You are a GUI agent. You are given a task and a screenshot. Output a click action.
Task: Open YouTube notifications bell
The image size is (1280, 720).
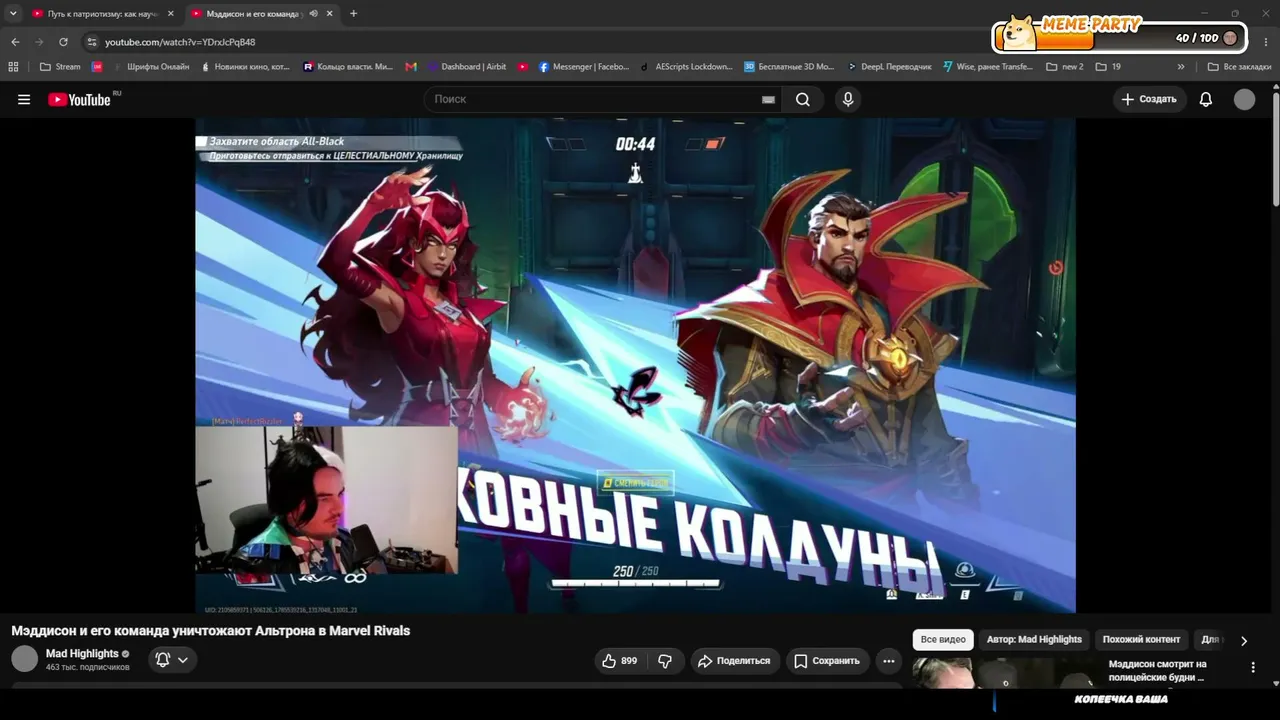tap(1206, 99)
